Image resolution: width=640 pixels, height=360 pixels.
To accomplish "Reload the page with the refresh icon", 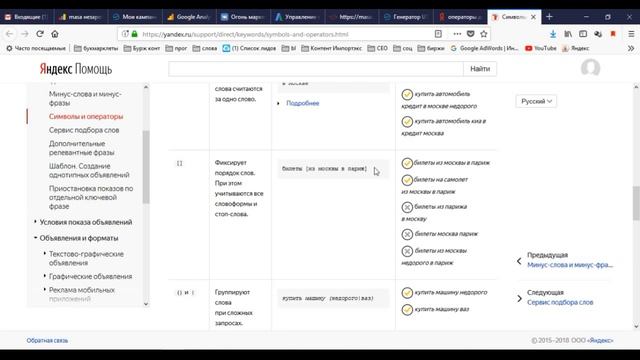I will pos(40,34).
